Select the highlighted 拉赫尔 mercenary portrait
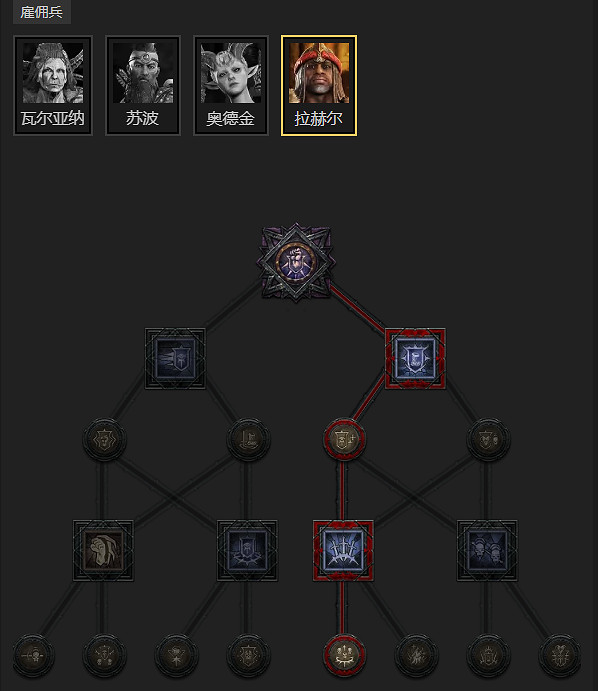 coord(319,85)
